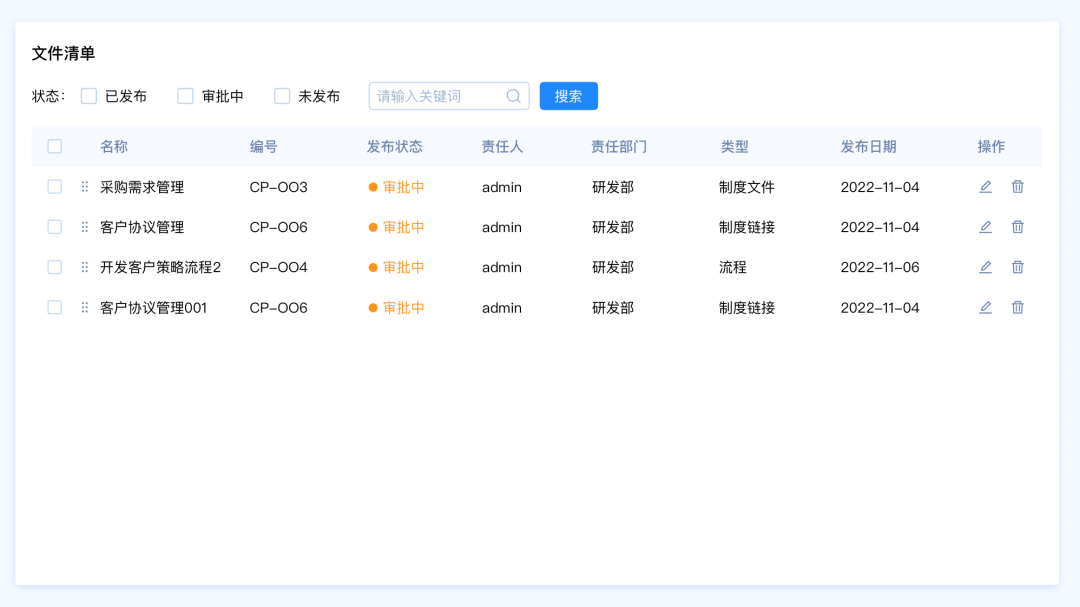The image size is (1080, 607).
Task: Enable the 已发布 status filter checkbox
Action: click(x=89, y=96)
